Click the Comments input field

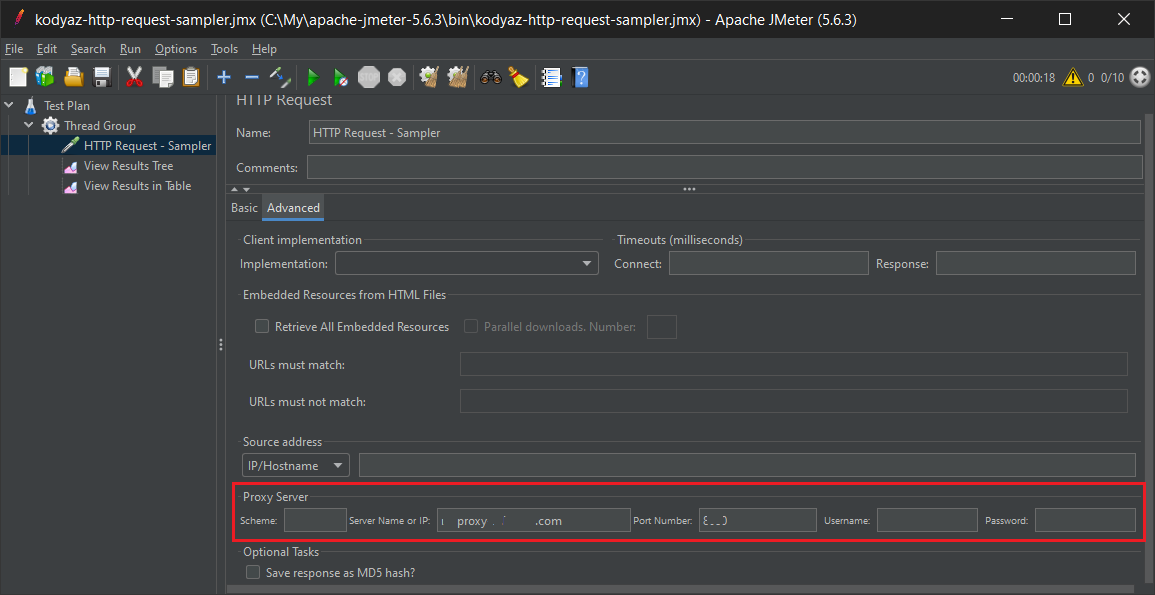(724, 167)
